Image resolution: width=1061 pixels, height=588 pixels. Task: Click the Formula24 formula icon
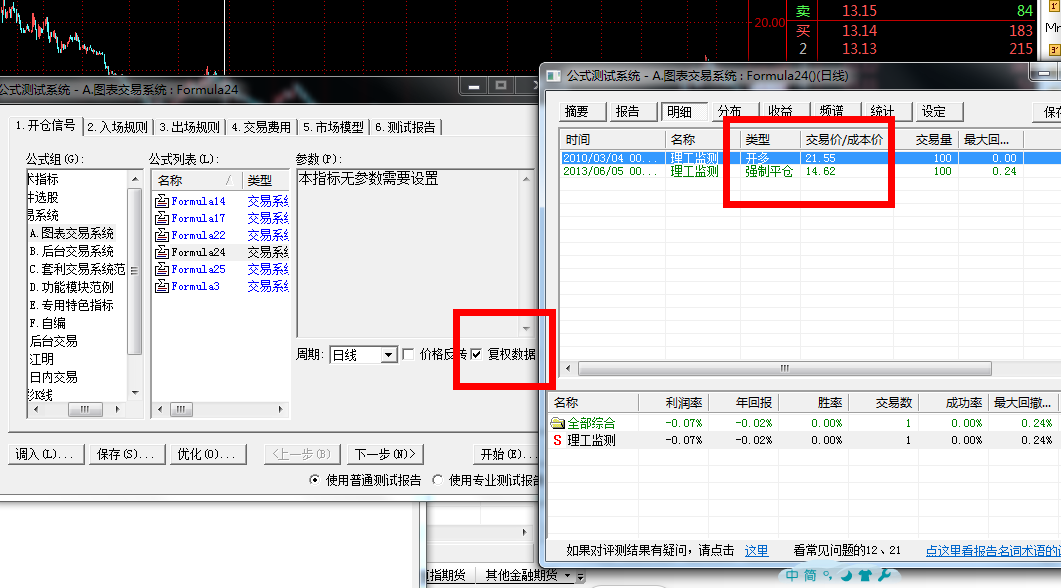(162, 252)
